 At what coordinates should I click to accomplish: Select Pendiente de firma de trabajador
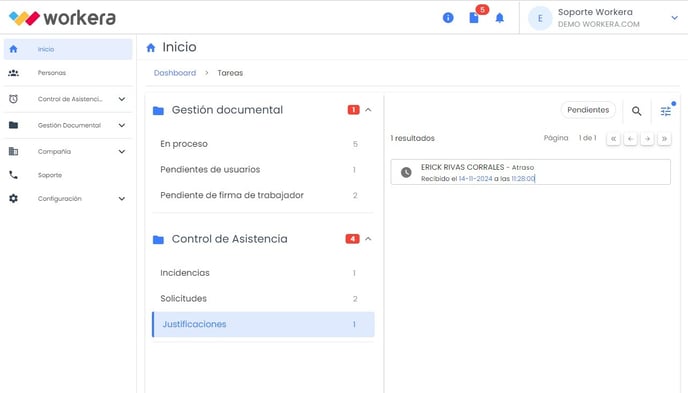[x=263, y=195]
